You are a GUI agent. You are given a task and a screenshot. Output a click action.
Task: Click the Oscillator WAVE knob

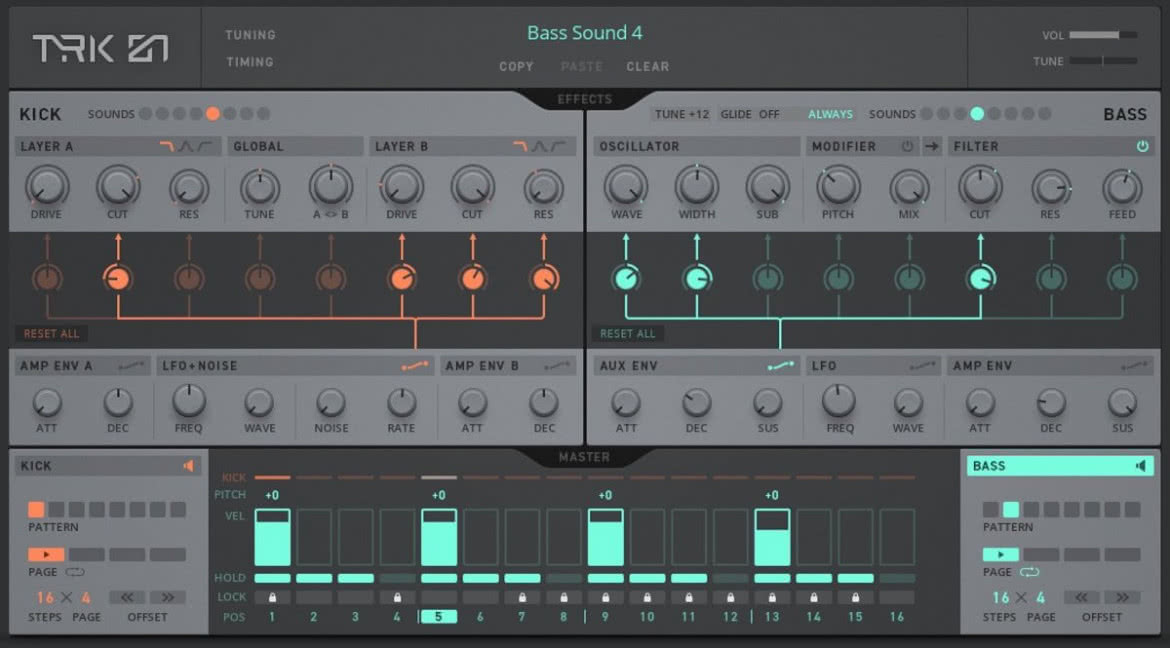(626, 187)
